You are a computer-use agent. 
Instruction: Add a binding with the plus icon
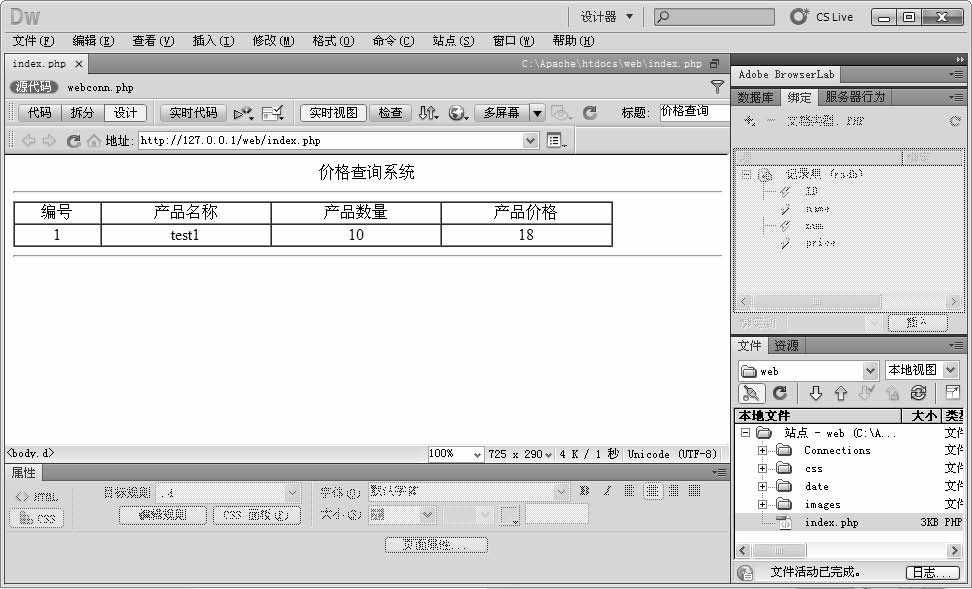(x=750, y=121)
